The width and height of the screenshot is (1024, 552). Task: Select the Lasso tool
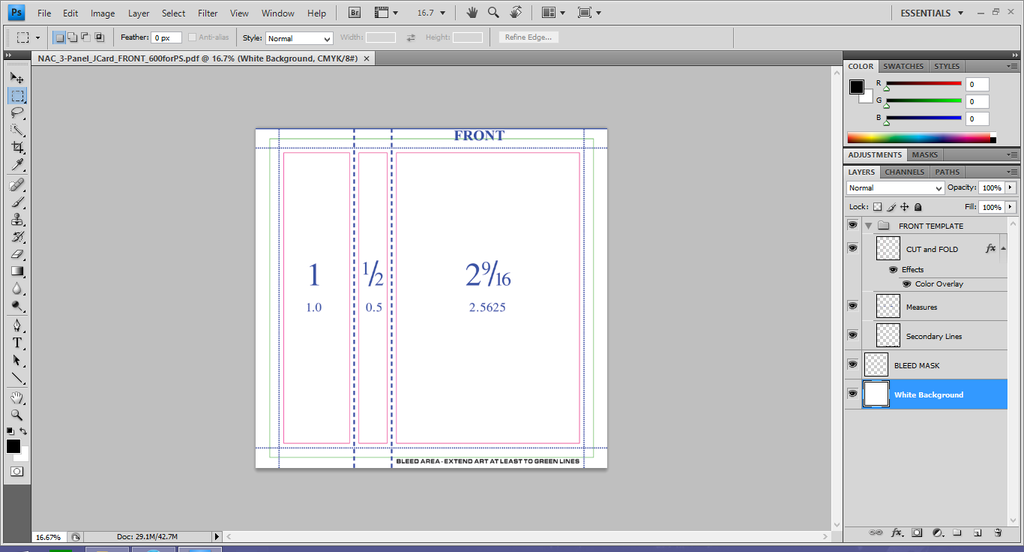(17, 113)
